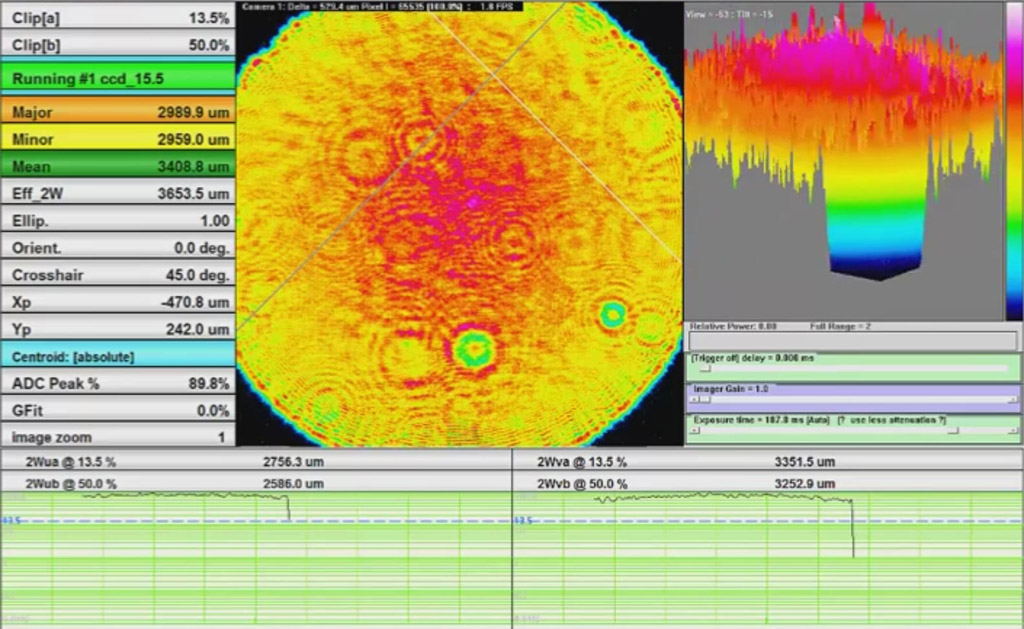
Task: Click the Imager Gain slider thumb
Action: coord(705,399)
